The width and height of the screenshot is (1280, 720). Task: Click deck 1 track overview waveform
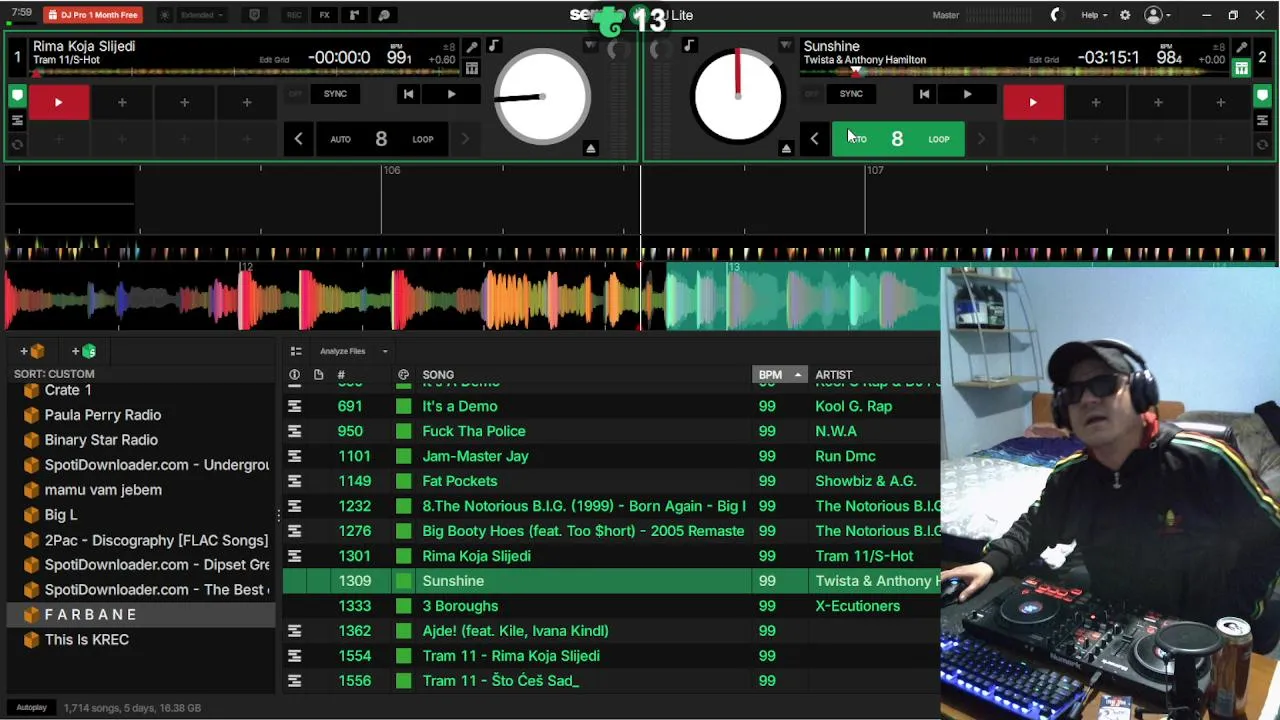pos(243,72)
